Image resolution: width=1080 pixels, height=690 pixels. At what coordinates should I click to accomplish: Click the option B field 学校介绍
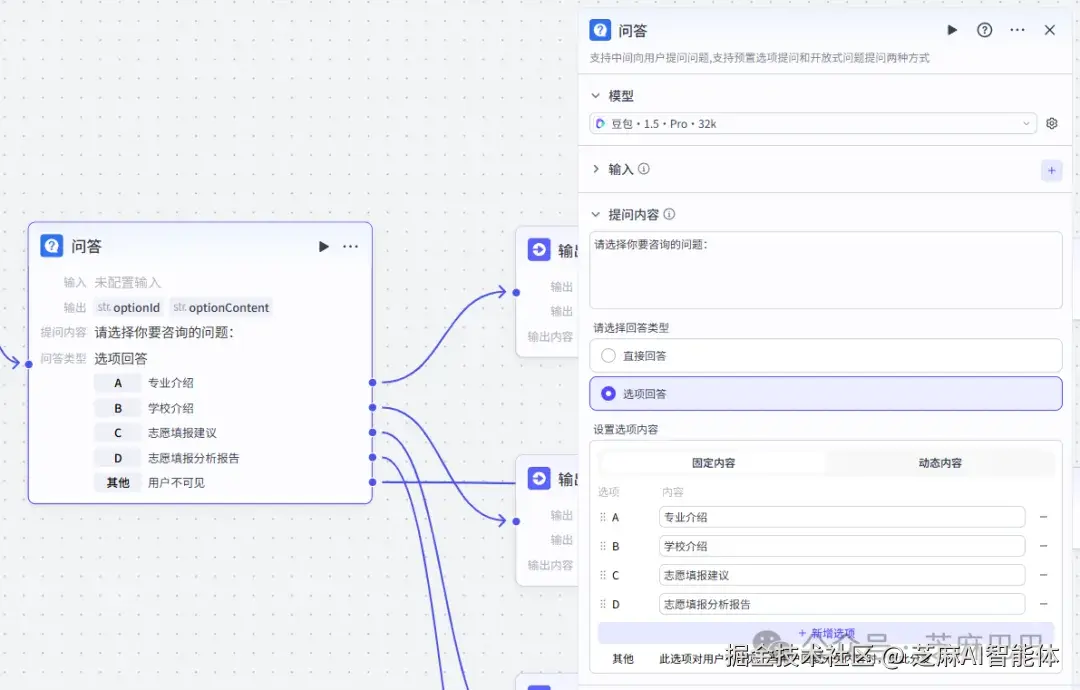(842, 546)
